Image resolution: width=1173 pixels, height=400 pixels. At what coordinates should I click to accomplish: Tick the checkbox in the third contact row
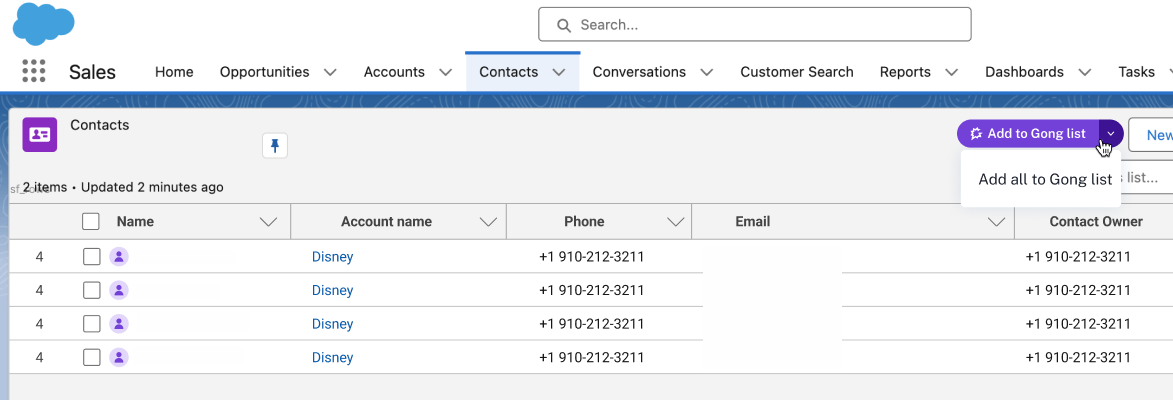pos(91,324)
